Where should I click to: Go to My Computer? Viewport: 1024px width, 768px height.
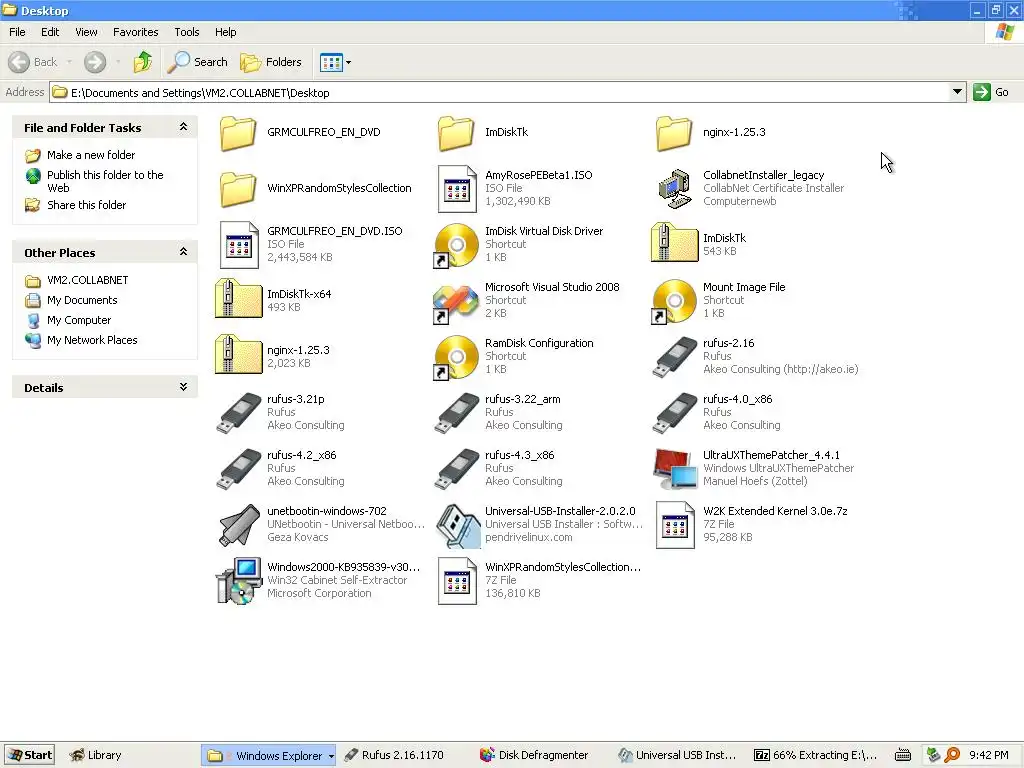click(x=79, y=320)
